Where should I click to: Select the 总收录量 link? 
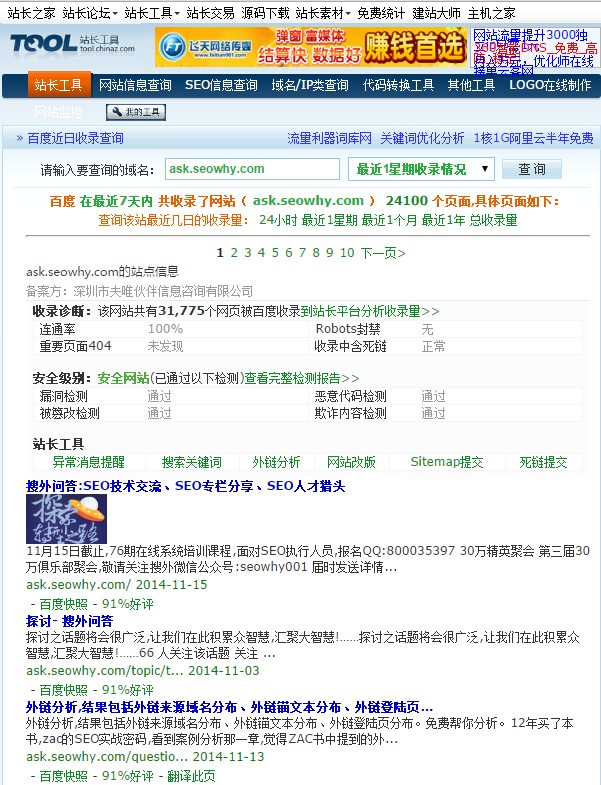pos(494,220)
